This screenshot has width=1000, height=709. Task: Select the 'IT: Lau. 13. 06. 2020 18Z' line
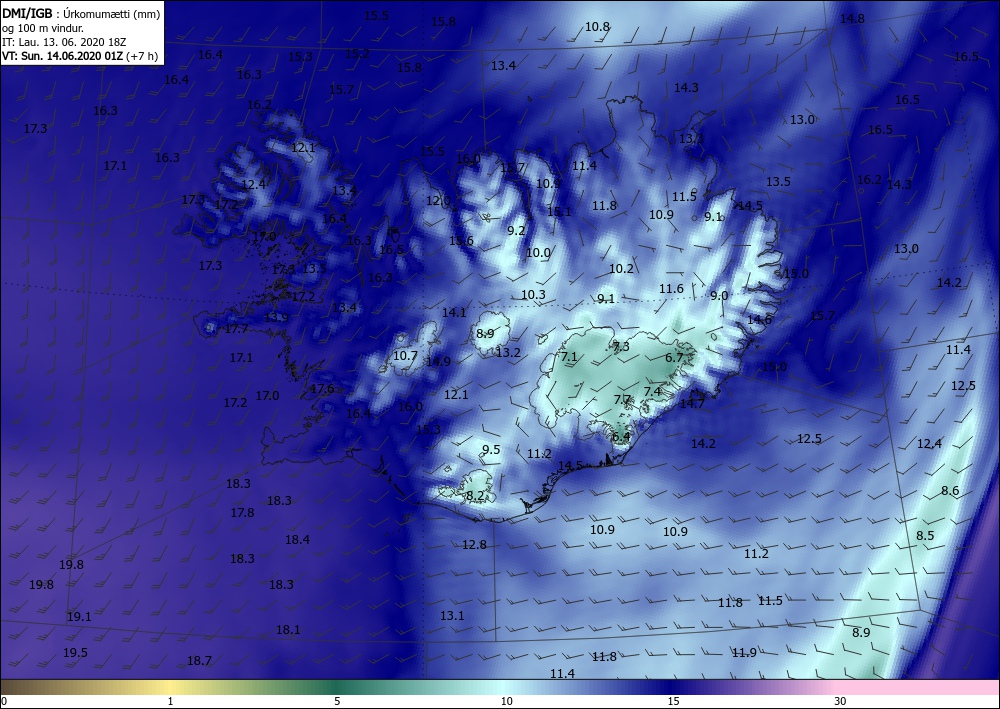click(64, 41)
